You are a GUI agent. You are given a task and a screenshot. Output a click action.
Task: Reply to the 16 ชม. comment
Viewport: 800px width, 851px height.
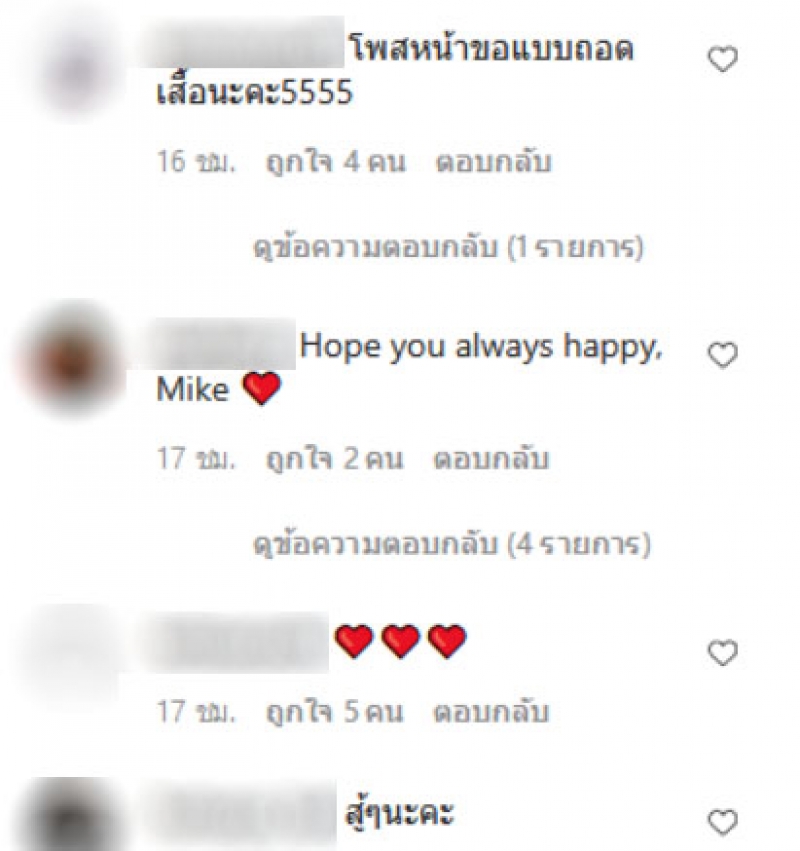pos(493,162)
